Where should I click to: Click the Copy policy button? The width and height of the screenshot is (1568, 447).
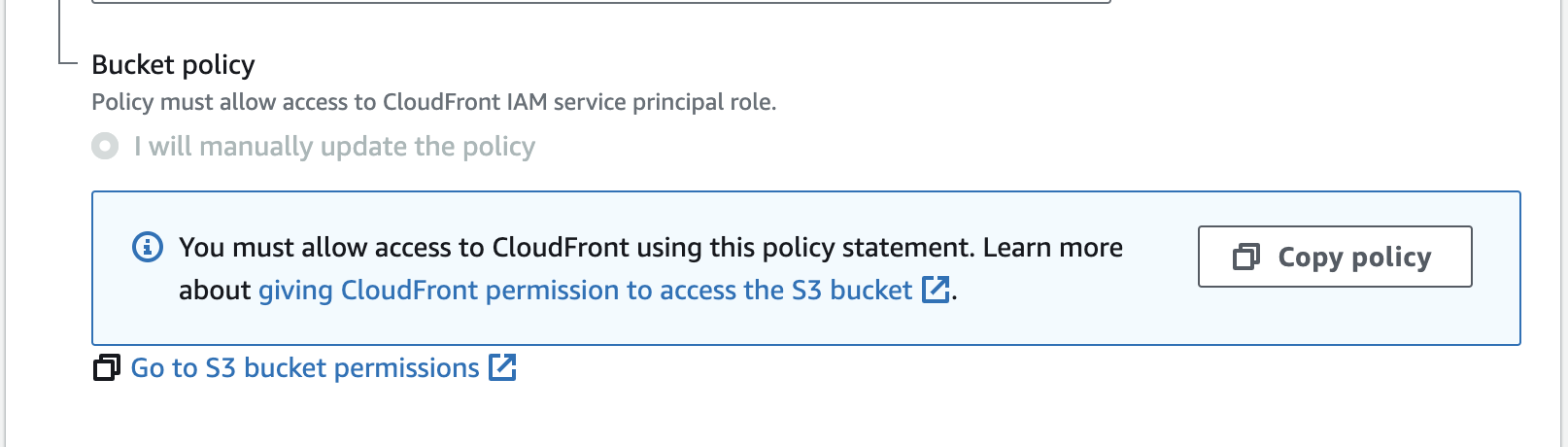pyautogui.click(x=1335, y=257)
